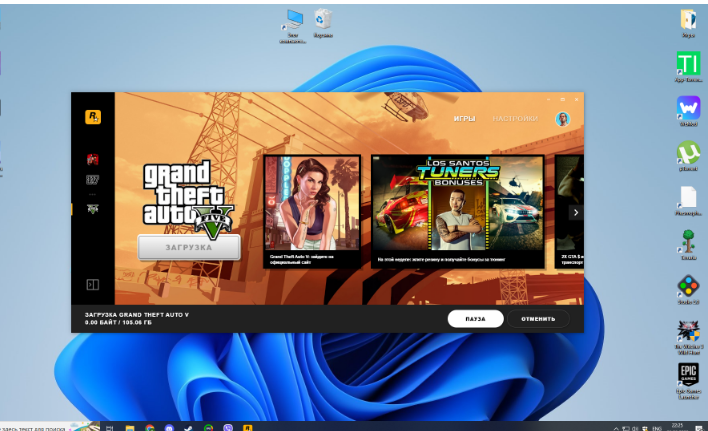
Task: Cancel the download with ОТМЕНИТЬ
Action: (x=538, y=319)
